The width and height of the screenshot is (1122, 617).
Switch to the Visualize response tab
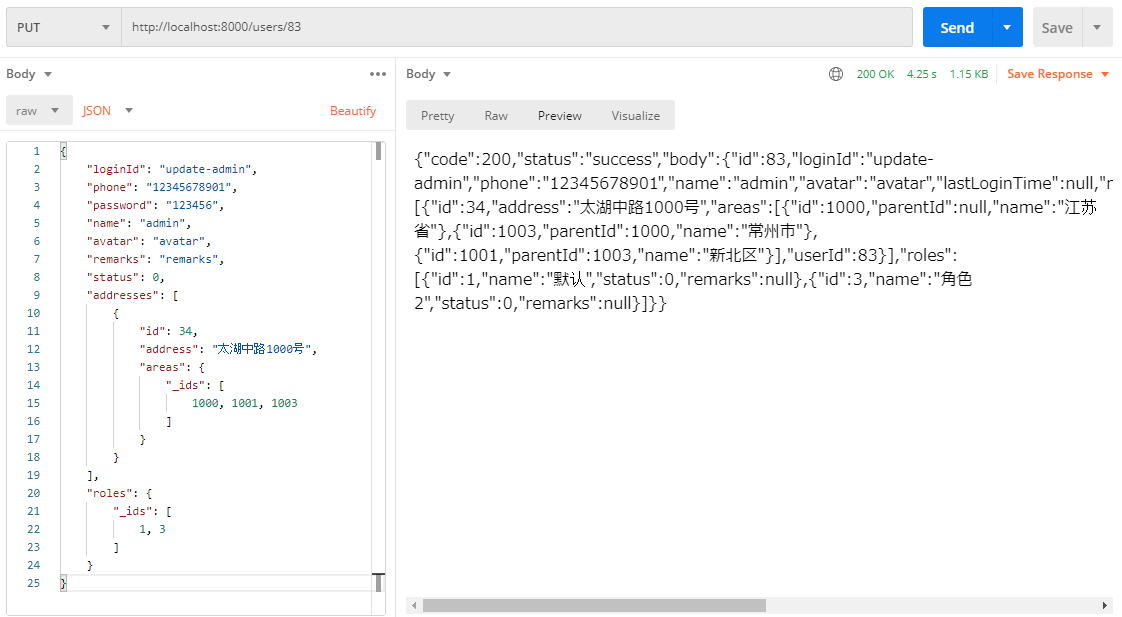[x=635, y=116]
